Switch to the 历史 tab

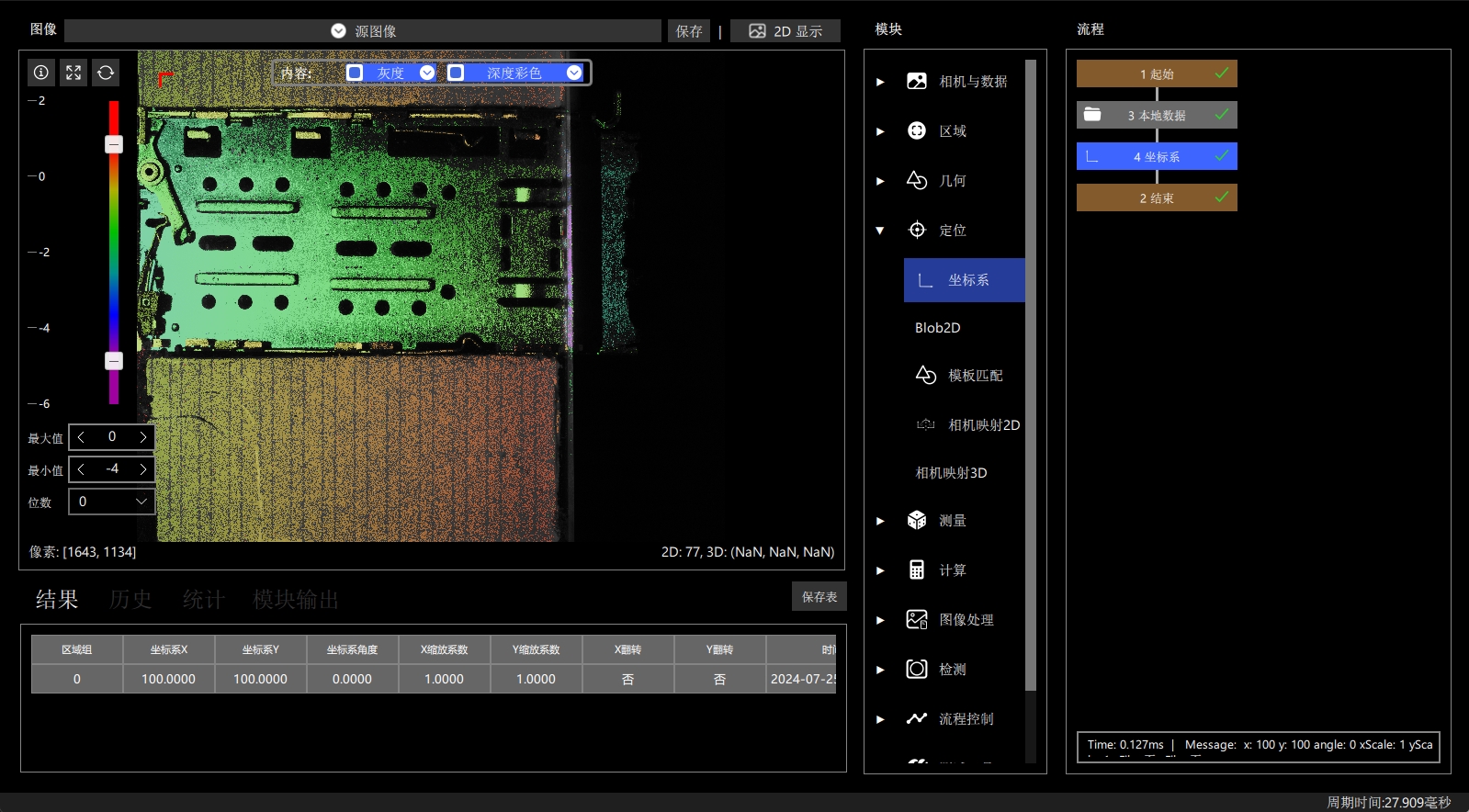(130, 600)
